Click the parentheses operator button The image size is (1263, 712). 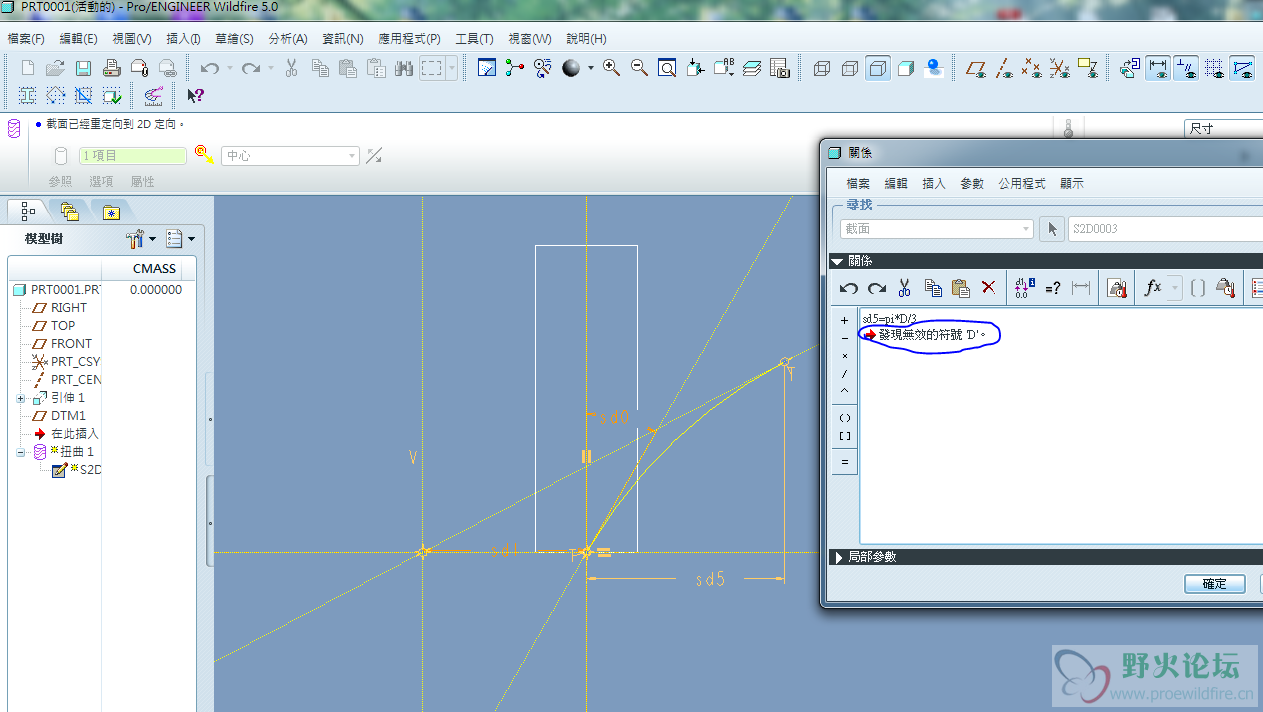[845, 418]
